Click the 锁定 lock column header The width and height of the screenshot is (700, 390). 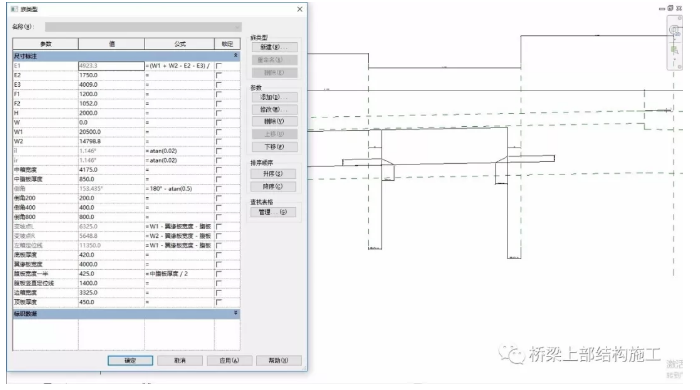click(x=227, y=44)
